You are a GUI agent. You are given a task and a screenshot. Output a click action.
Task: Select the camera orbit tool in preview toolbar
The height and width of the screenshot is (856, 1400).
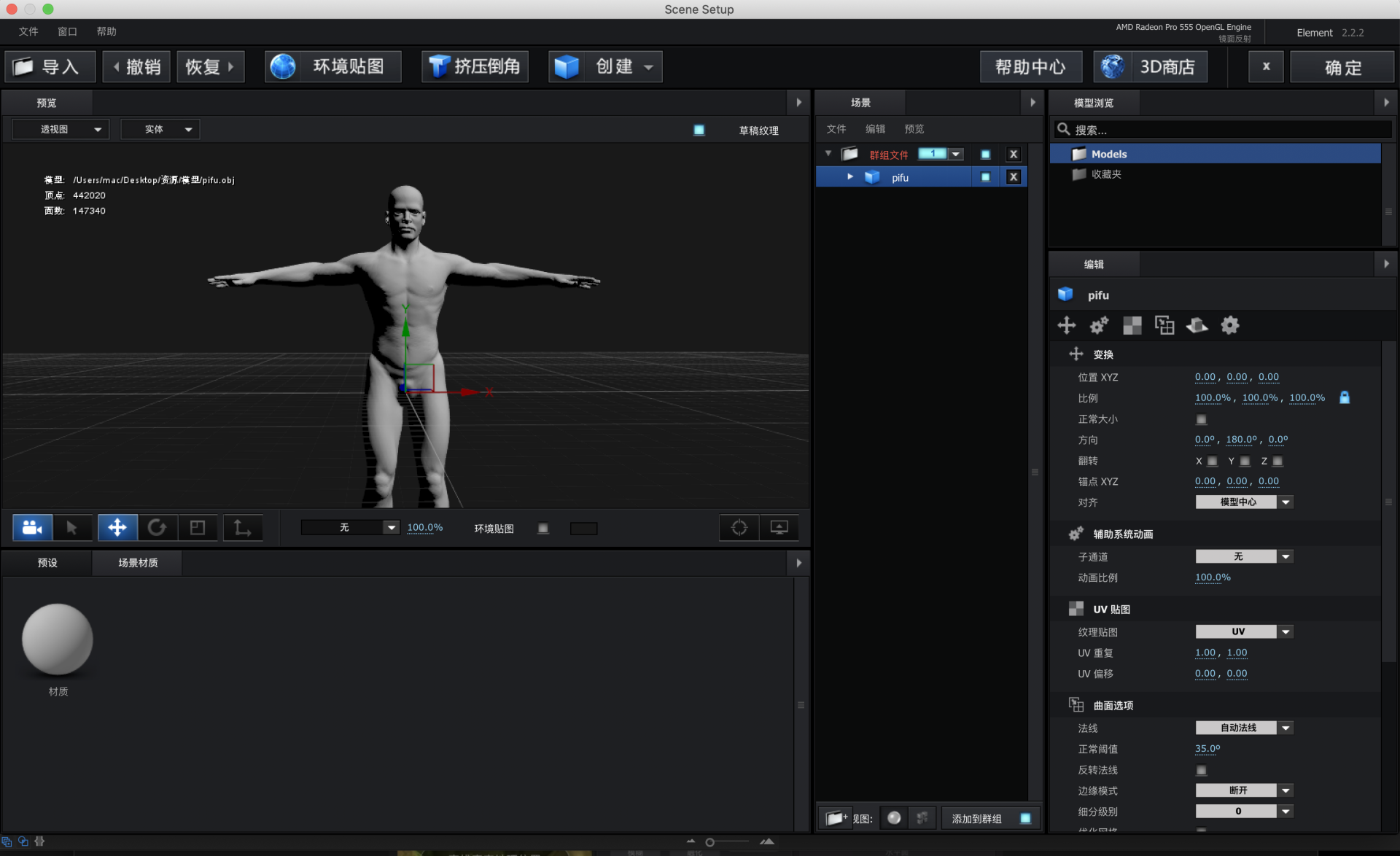32,527
